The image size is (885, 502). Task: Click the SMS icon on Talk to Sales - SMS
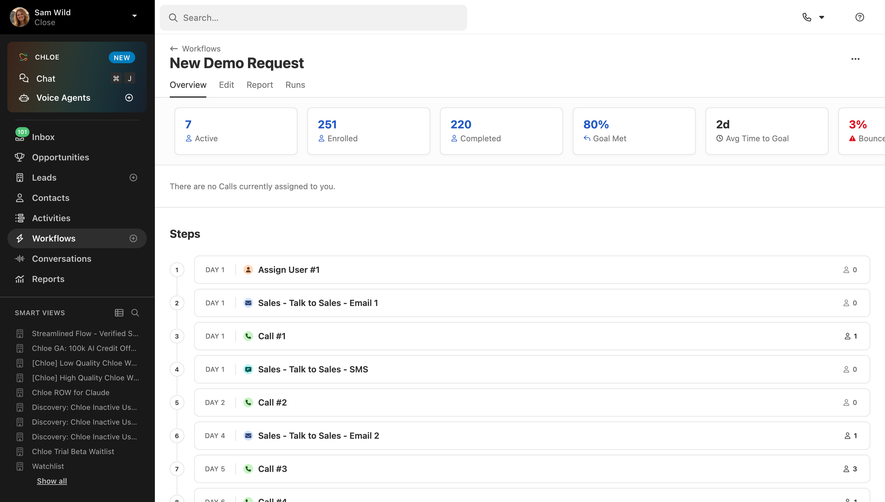pyautogui.click(x=248, y=369)
